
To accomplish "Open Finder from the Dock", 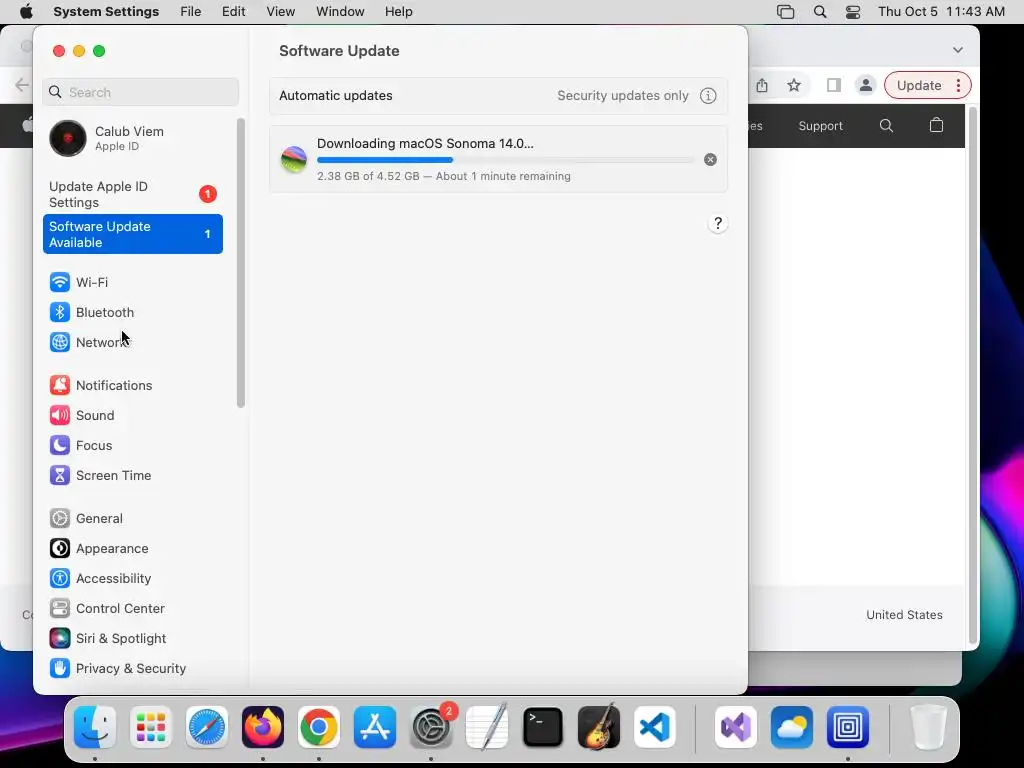I will click(95, 727).
